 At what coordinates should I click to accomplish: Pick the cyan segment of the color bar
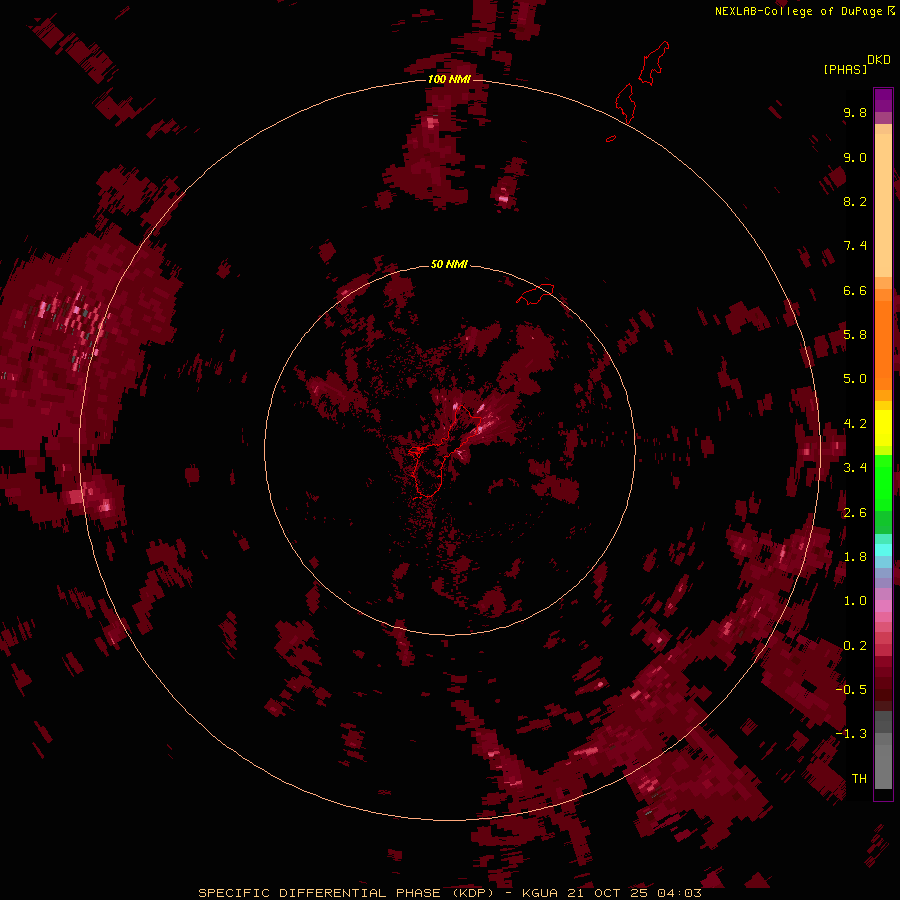883,549
